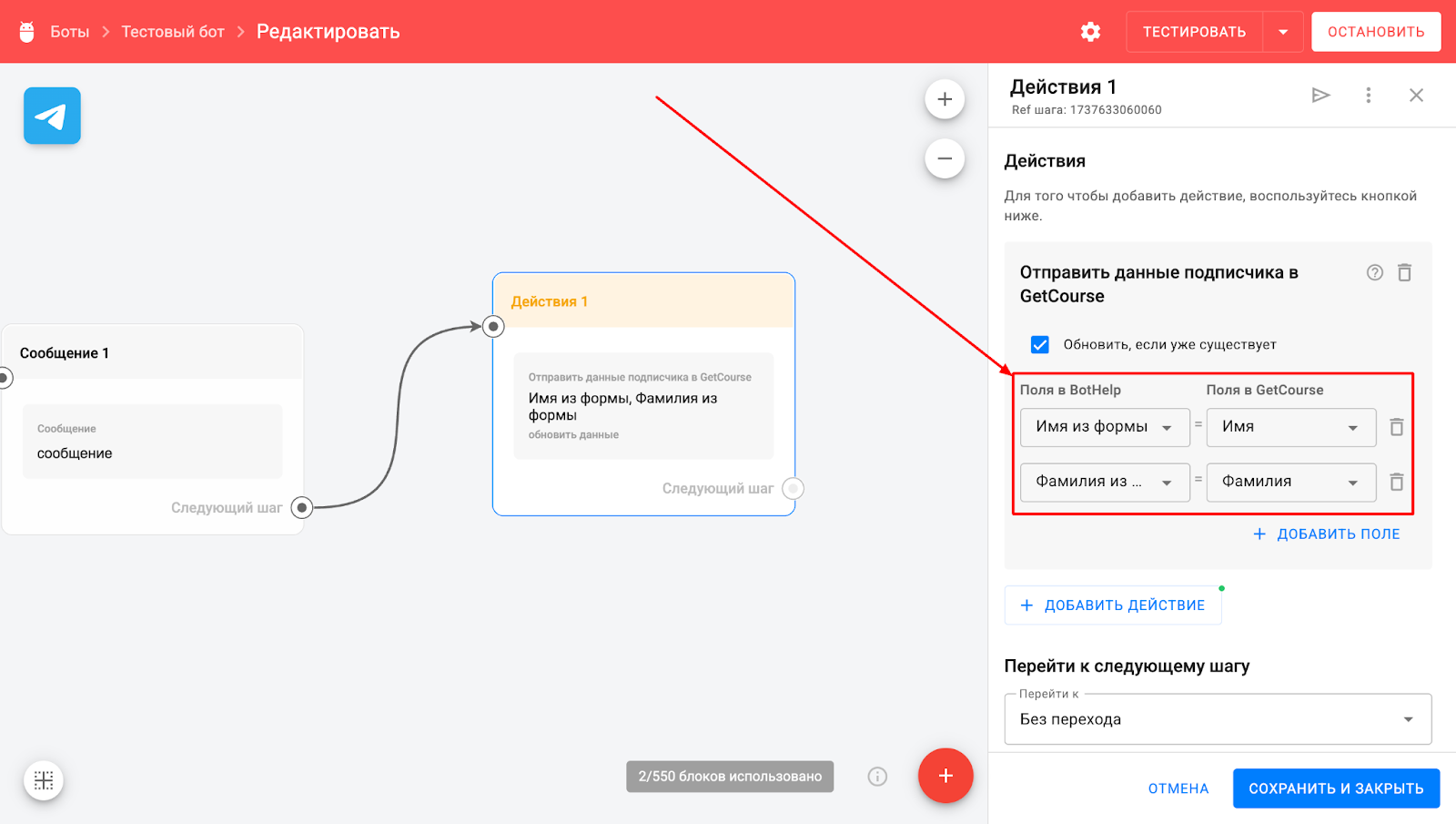Open bot settings gear icon

1090,32
